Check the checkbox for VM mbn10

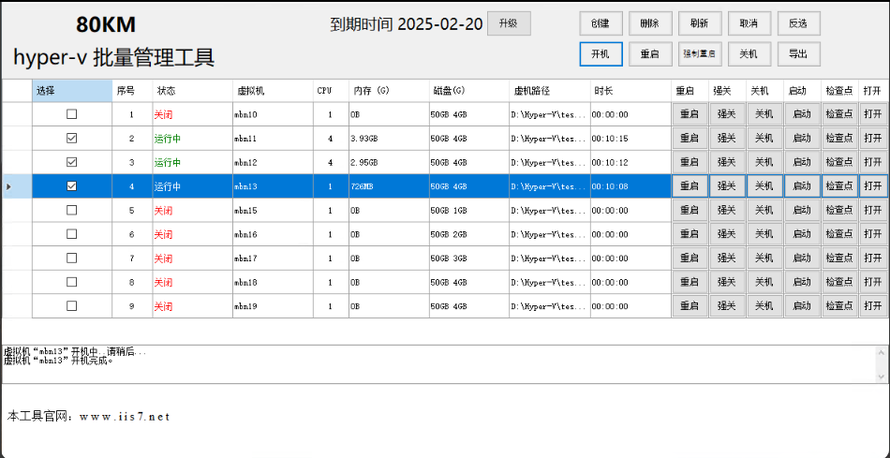(x=71, y=114)
